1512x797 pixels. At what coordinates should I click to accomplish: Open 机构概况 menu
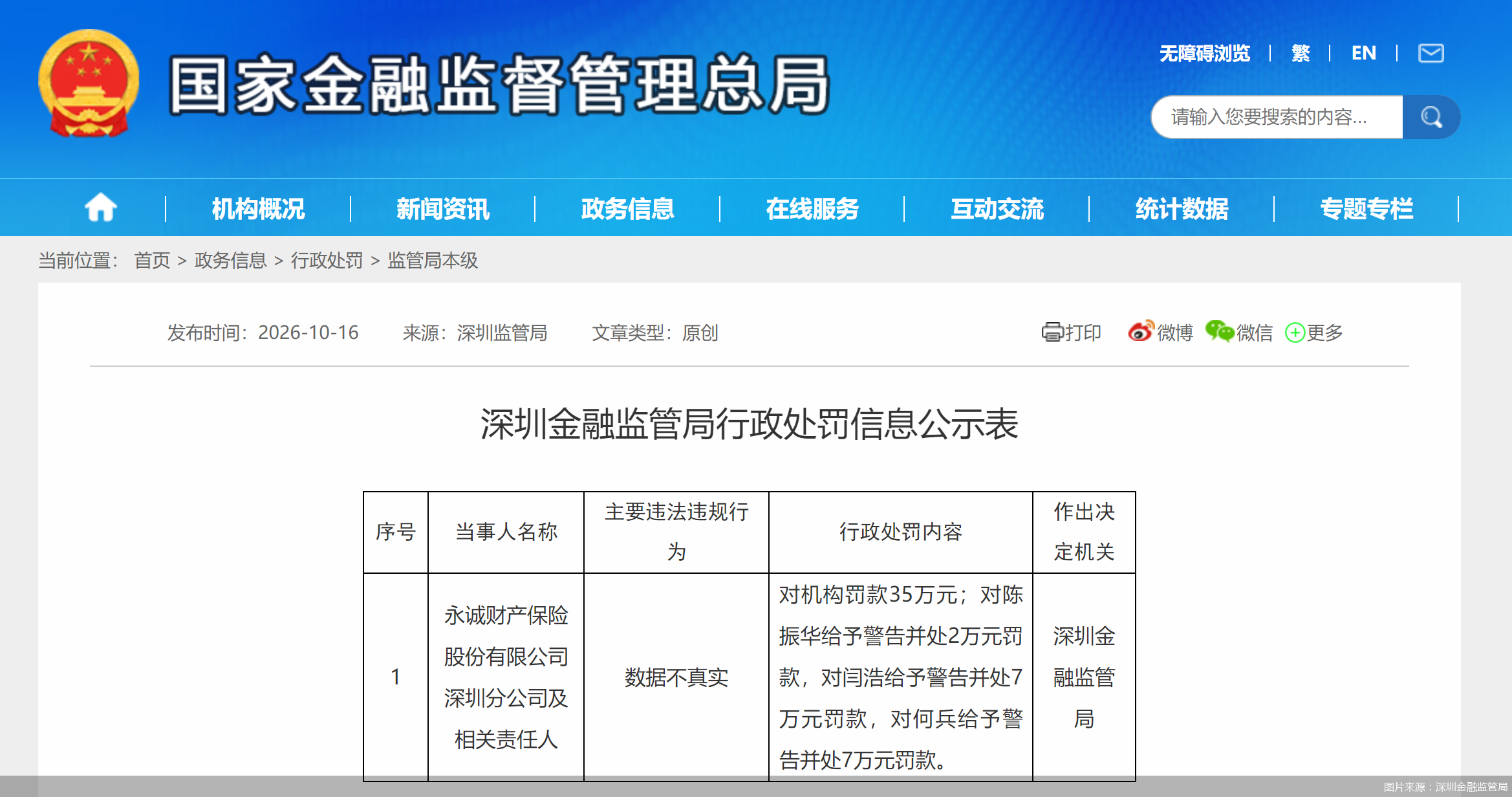258,208
